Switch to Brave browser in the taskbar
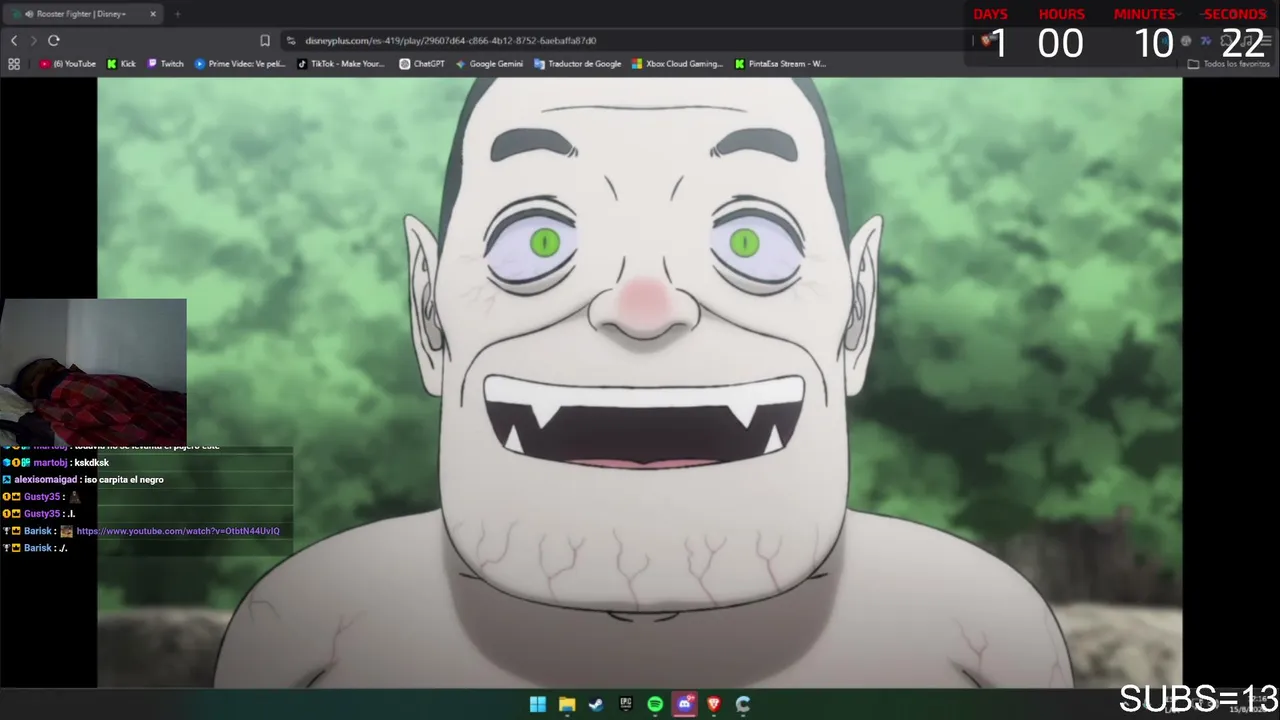The height and width of the screenshot is (720, 1280). [714, 704]
